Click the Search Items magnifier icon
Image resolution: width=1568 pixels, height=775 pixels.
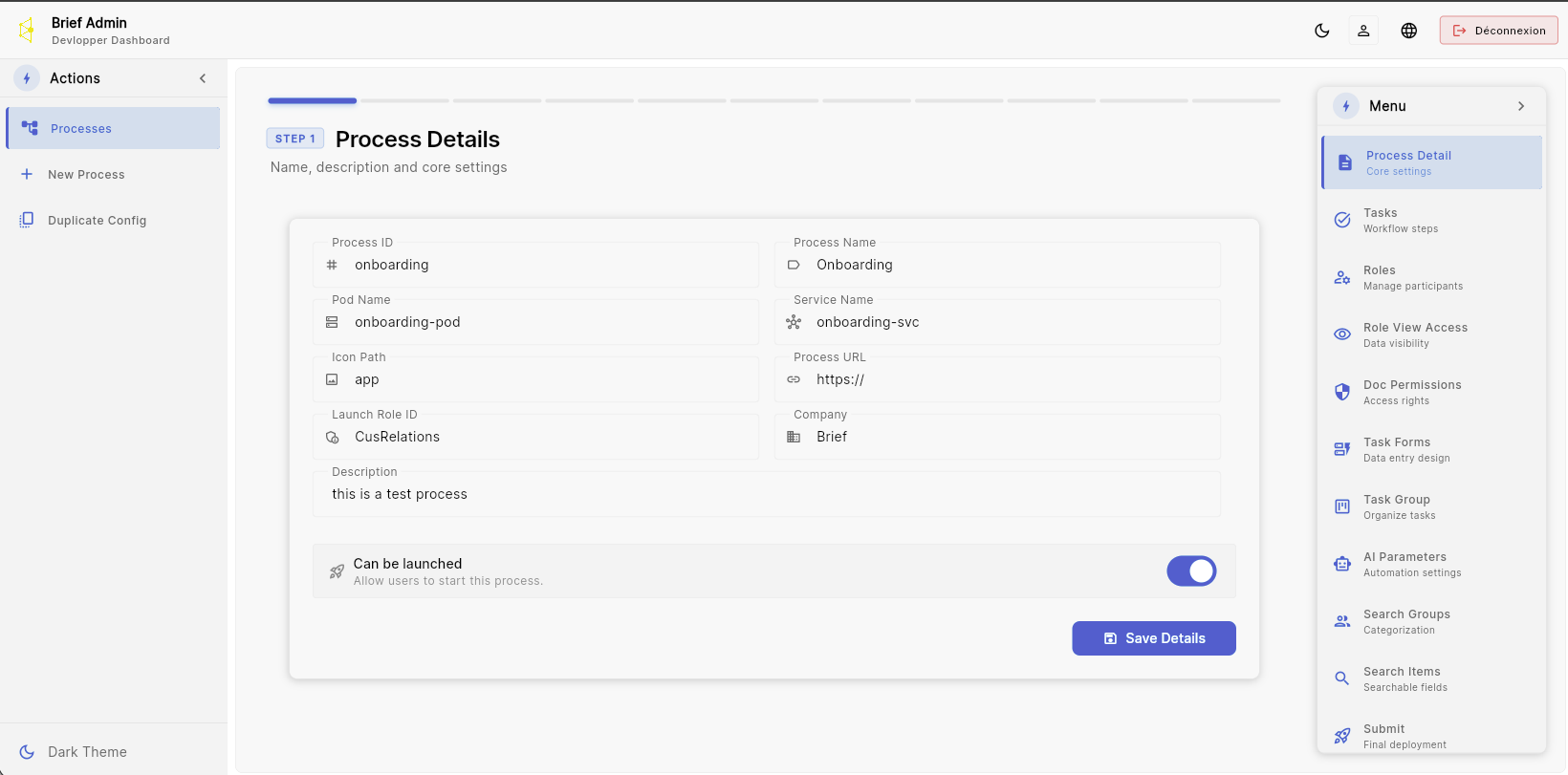pyautogui.click(x=1342, y=678)
